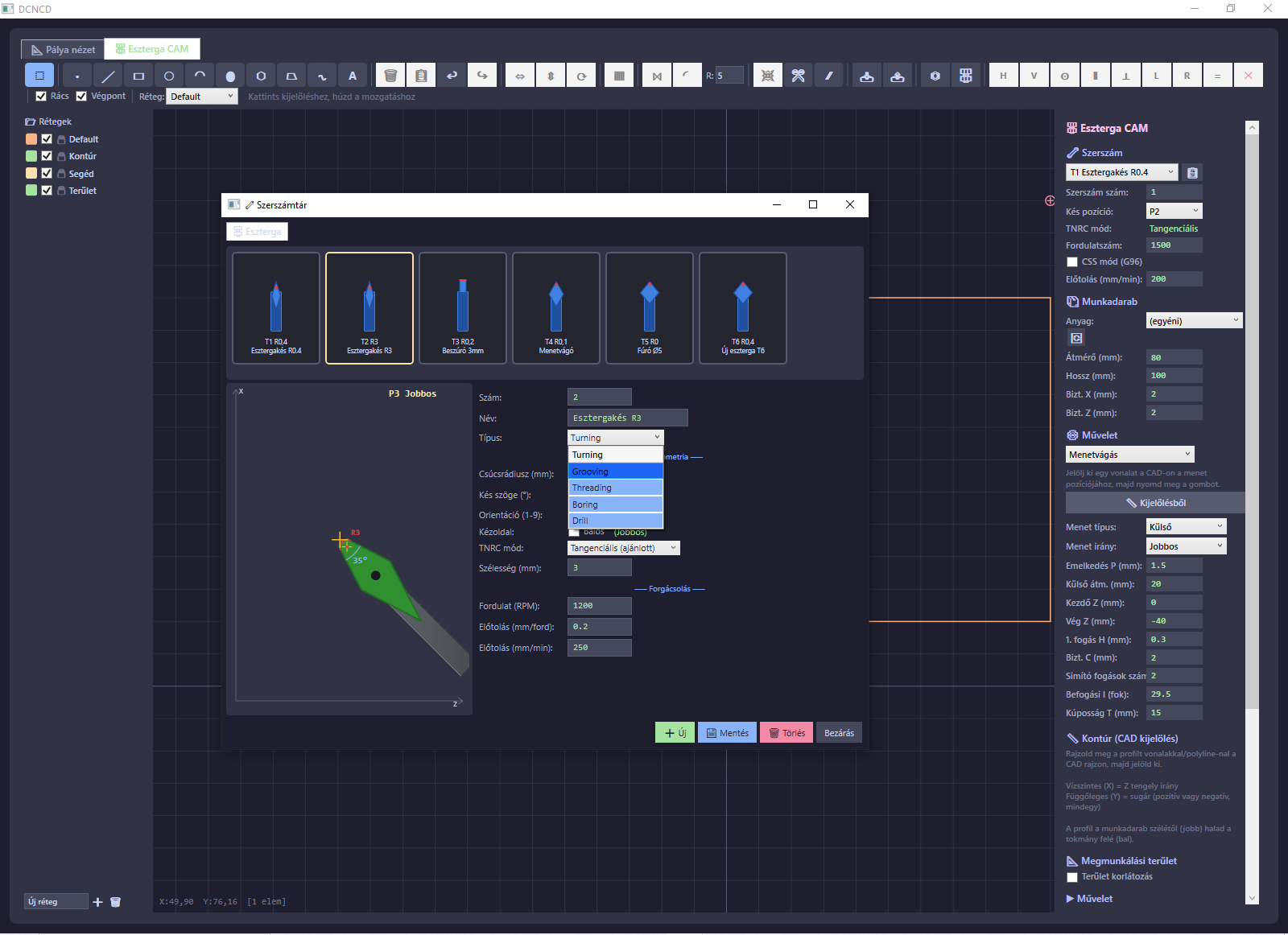This screenshot has width=1288, height=935.
Task: Switch to the Pálya nézet tab
Action: pyautogui.click(x=63, y=50)
